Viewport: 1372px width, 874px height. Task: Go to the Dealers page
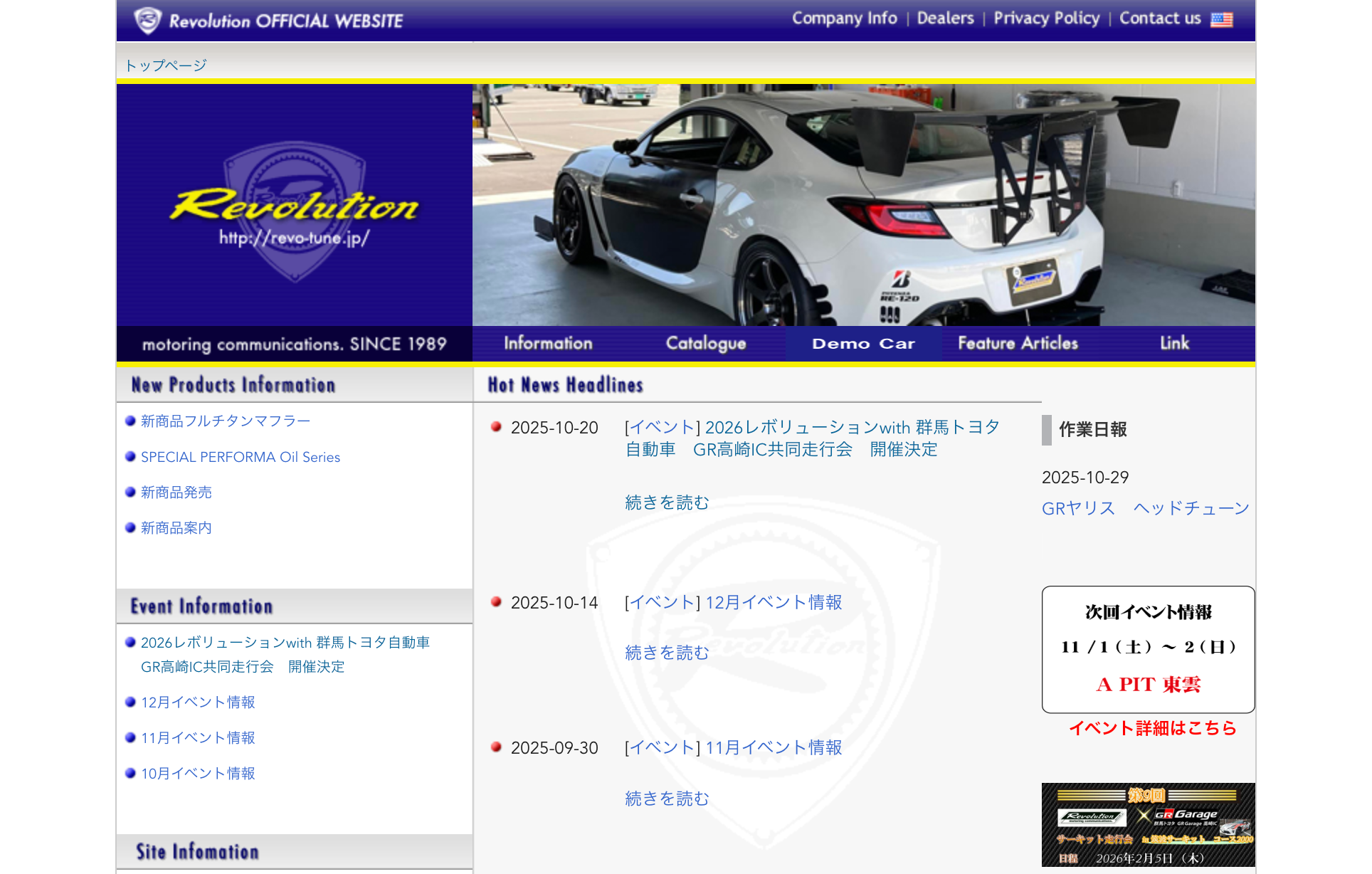coord(945,19)
